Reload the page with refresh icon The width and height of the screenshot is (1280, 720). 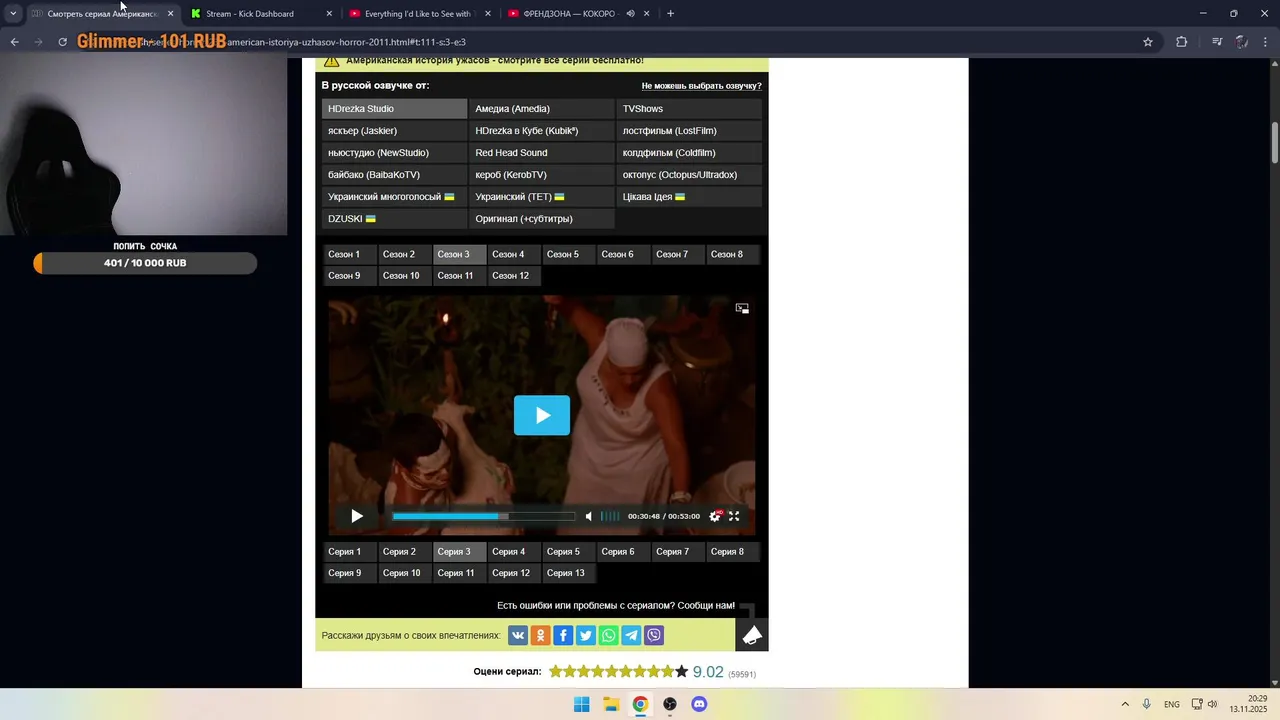(62, 42)
